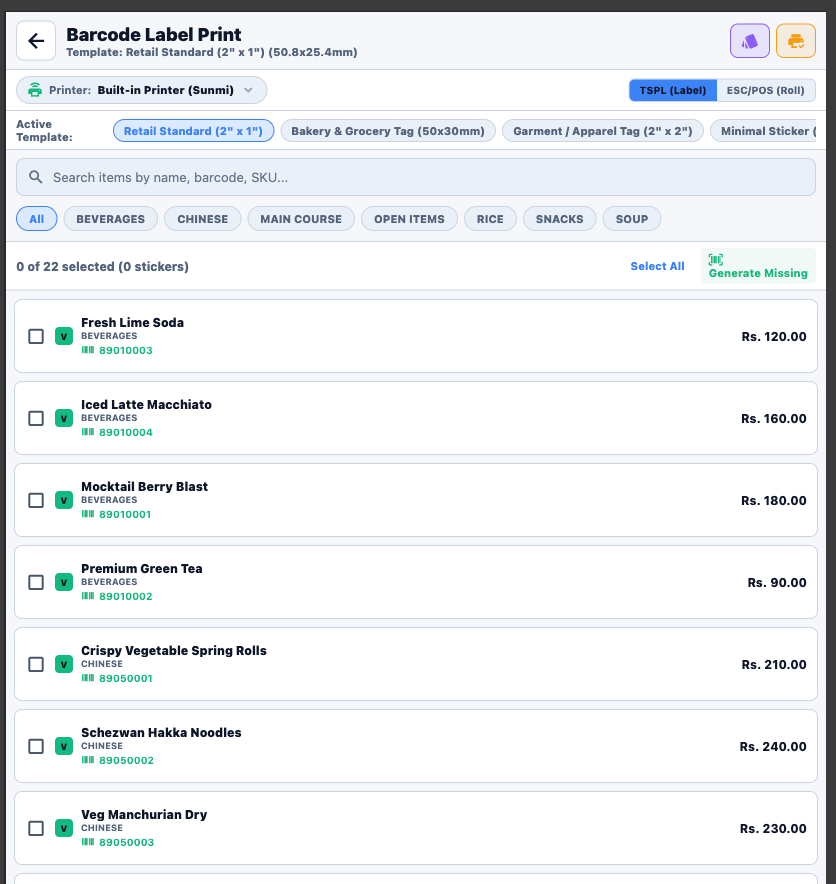The image size is (836, 884).
Task: Go back using the arrow button
Action: 36,41
